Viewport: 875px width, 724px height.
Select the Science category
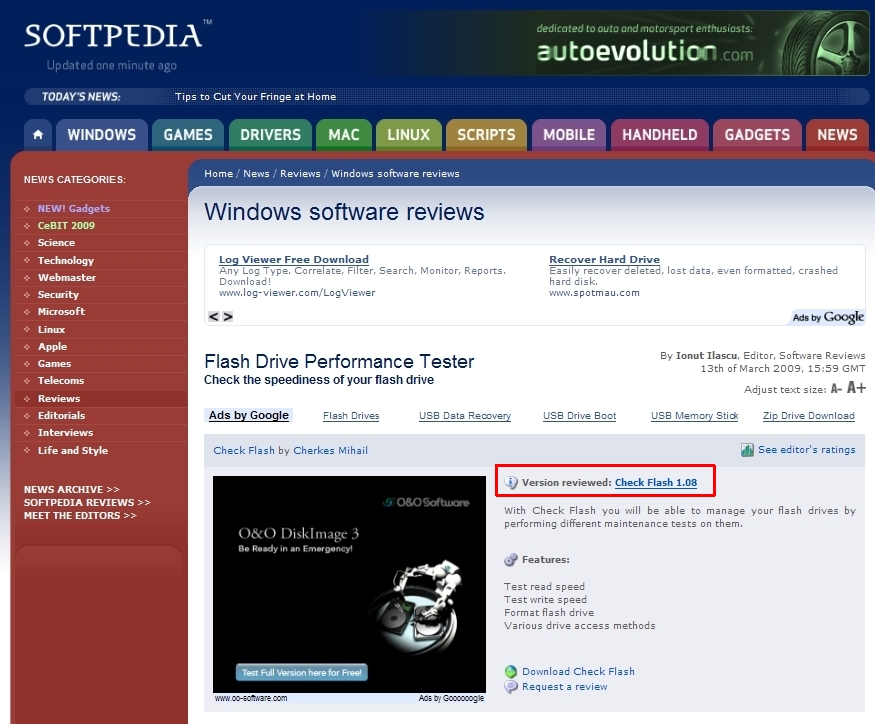pos(56,243)
